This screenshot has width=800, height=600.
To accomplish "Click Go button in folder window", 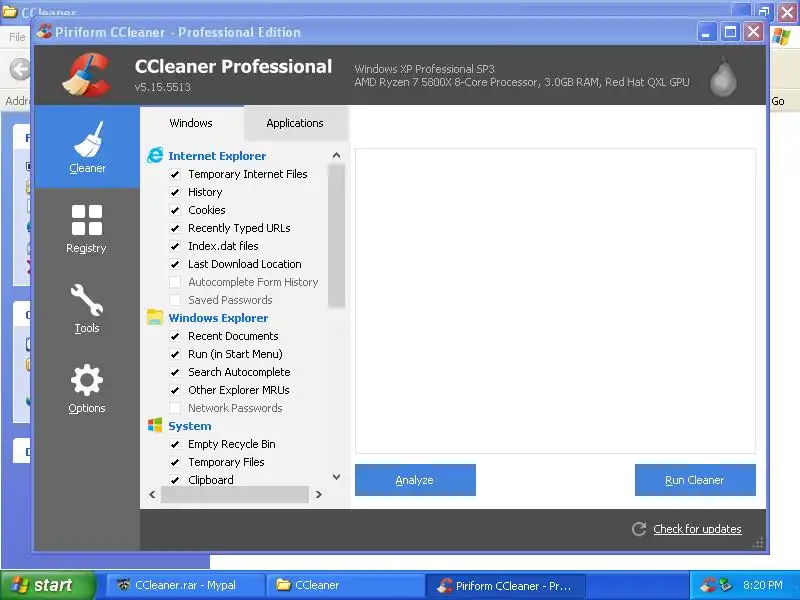I will click(x=778, y=101).
